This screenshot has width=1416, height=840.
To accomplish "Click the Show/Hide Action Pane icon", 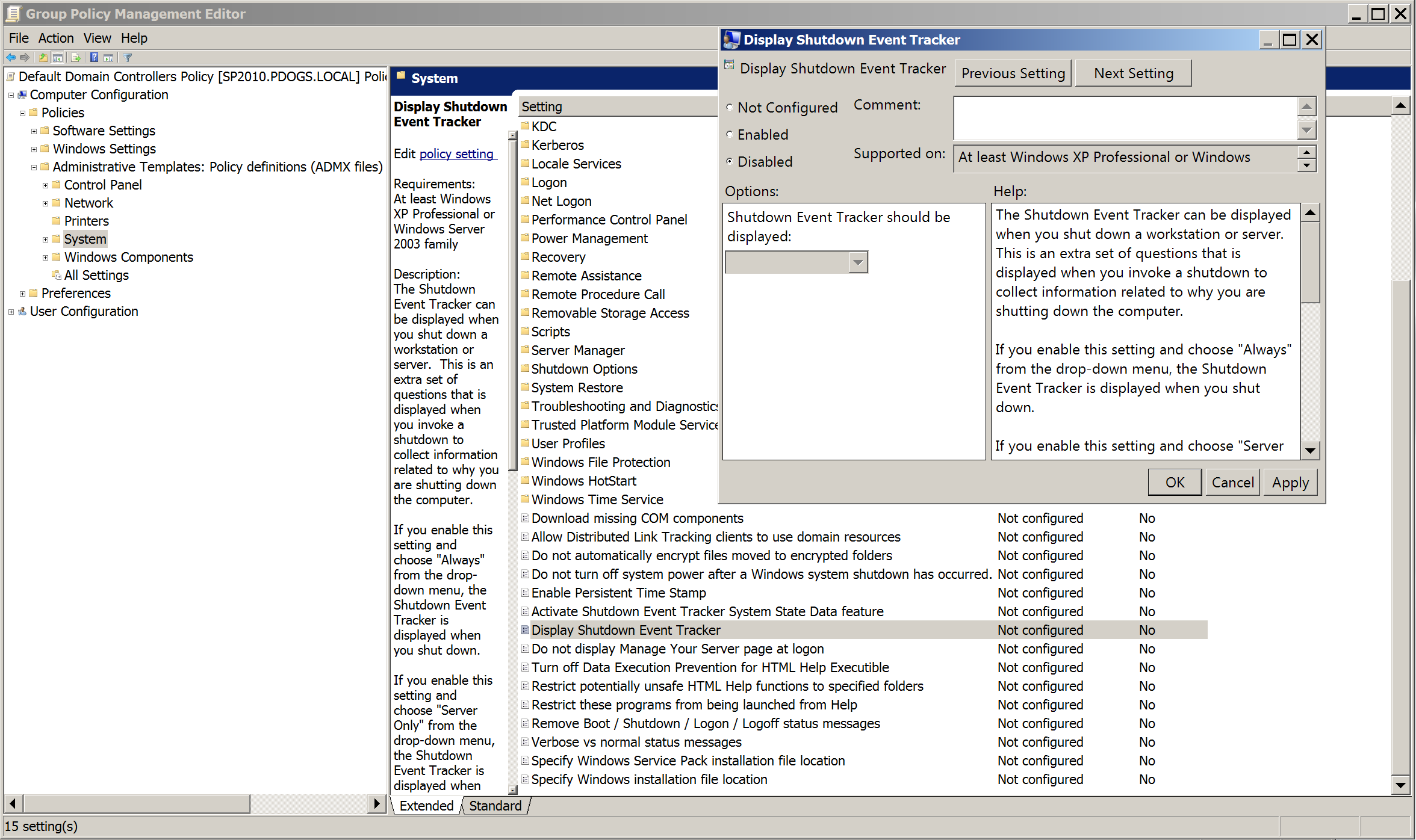I will click(x=108, y=58).
